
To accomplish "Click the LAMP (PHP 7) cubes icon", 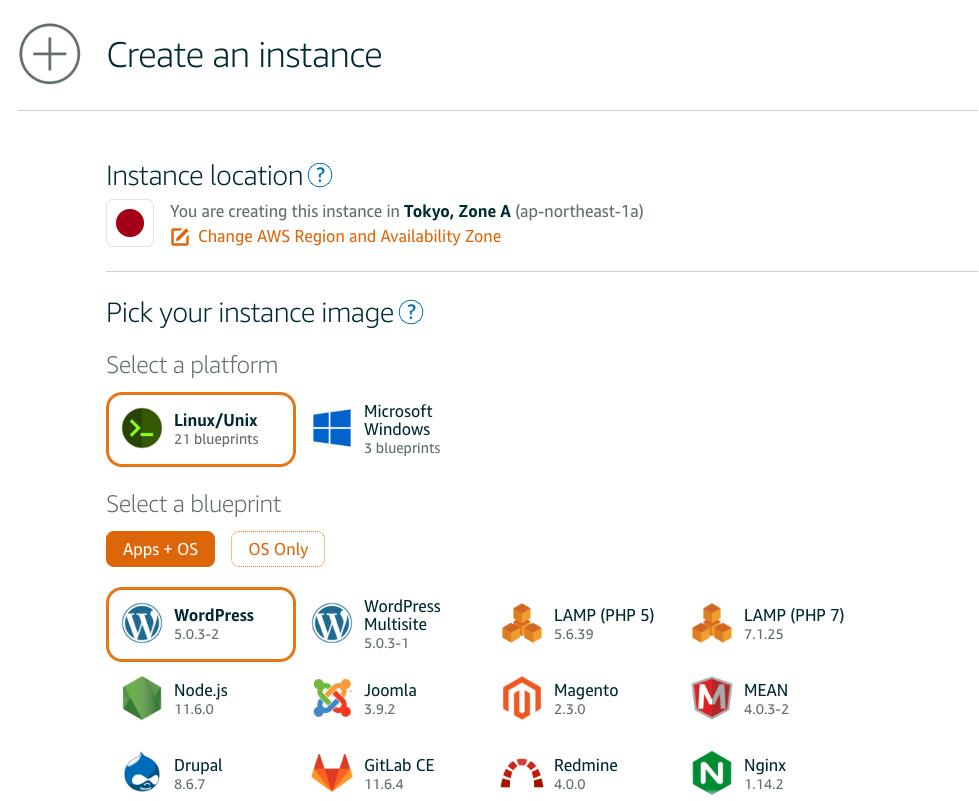I will pos(712,623).
